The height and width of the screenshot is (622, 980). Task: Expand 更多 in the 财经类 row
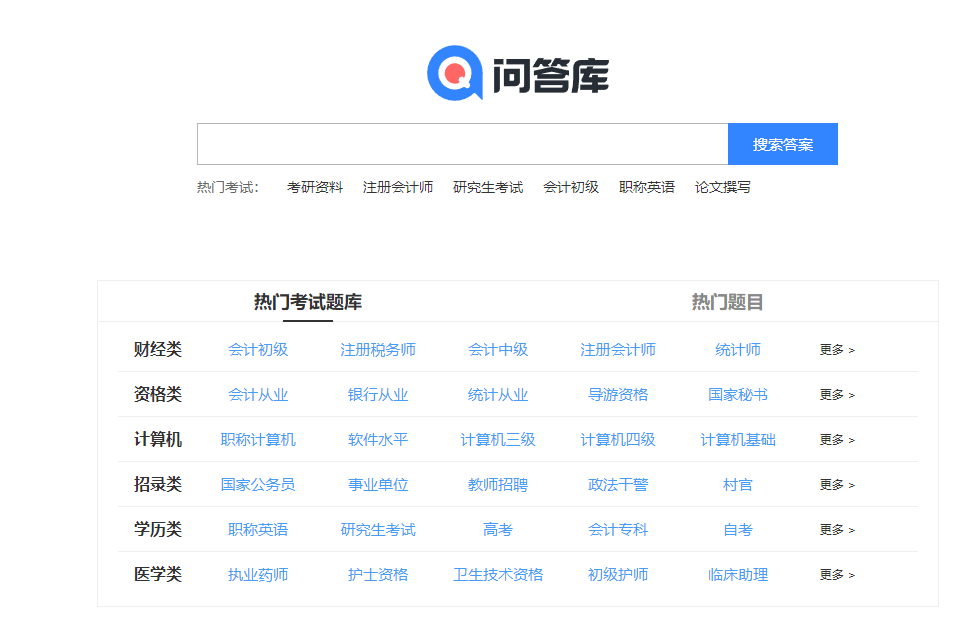click(837, 350)
